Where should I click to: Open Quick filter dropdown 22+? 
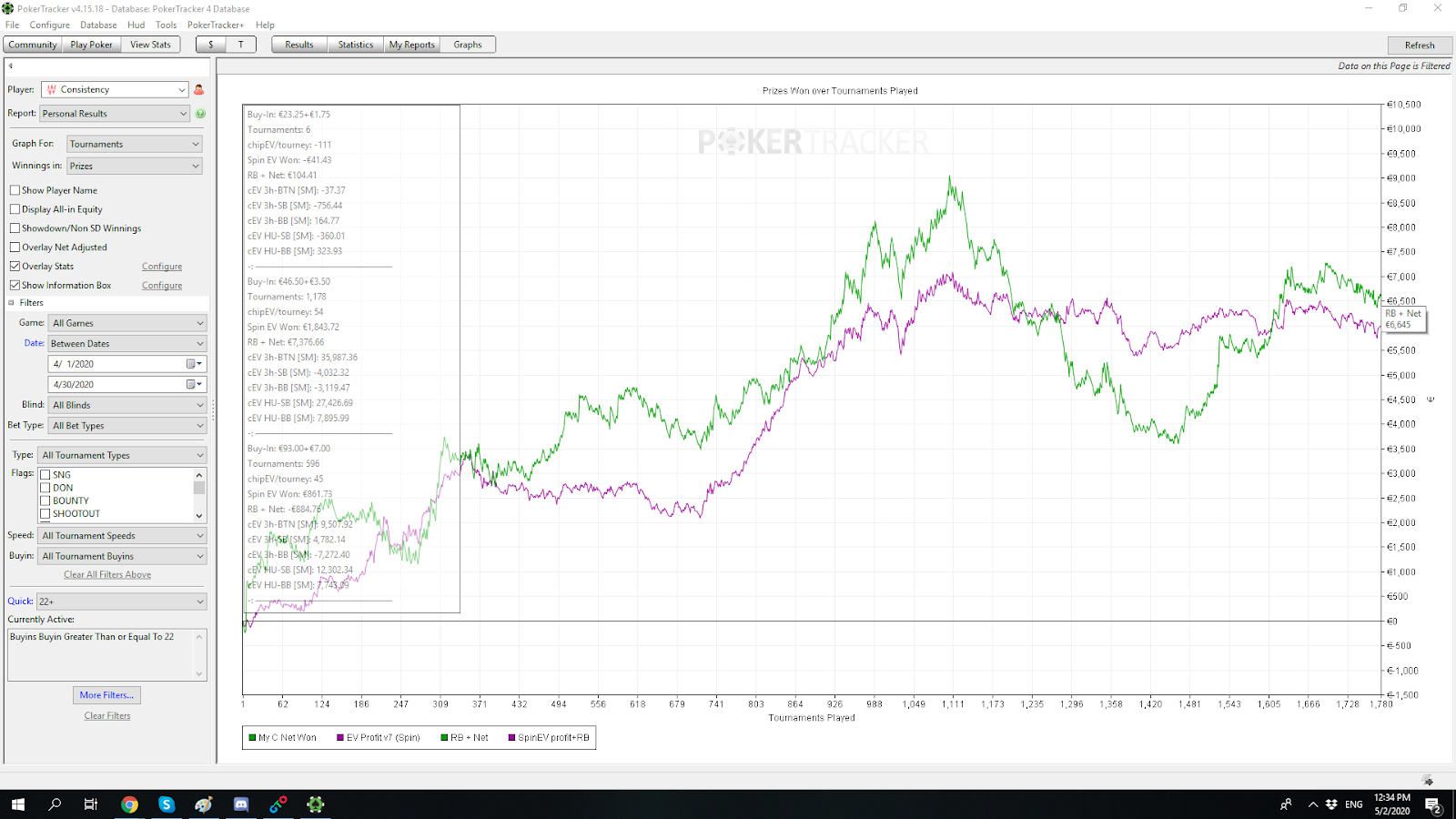(x=122, y=602)
